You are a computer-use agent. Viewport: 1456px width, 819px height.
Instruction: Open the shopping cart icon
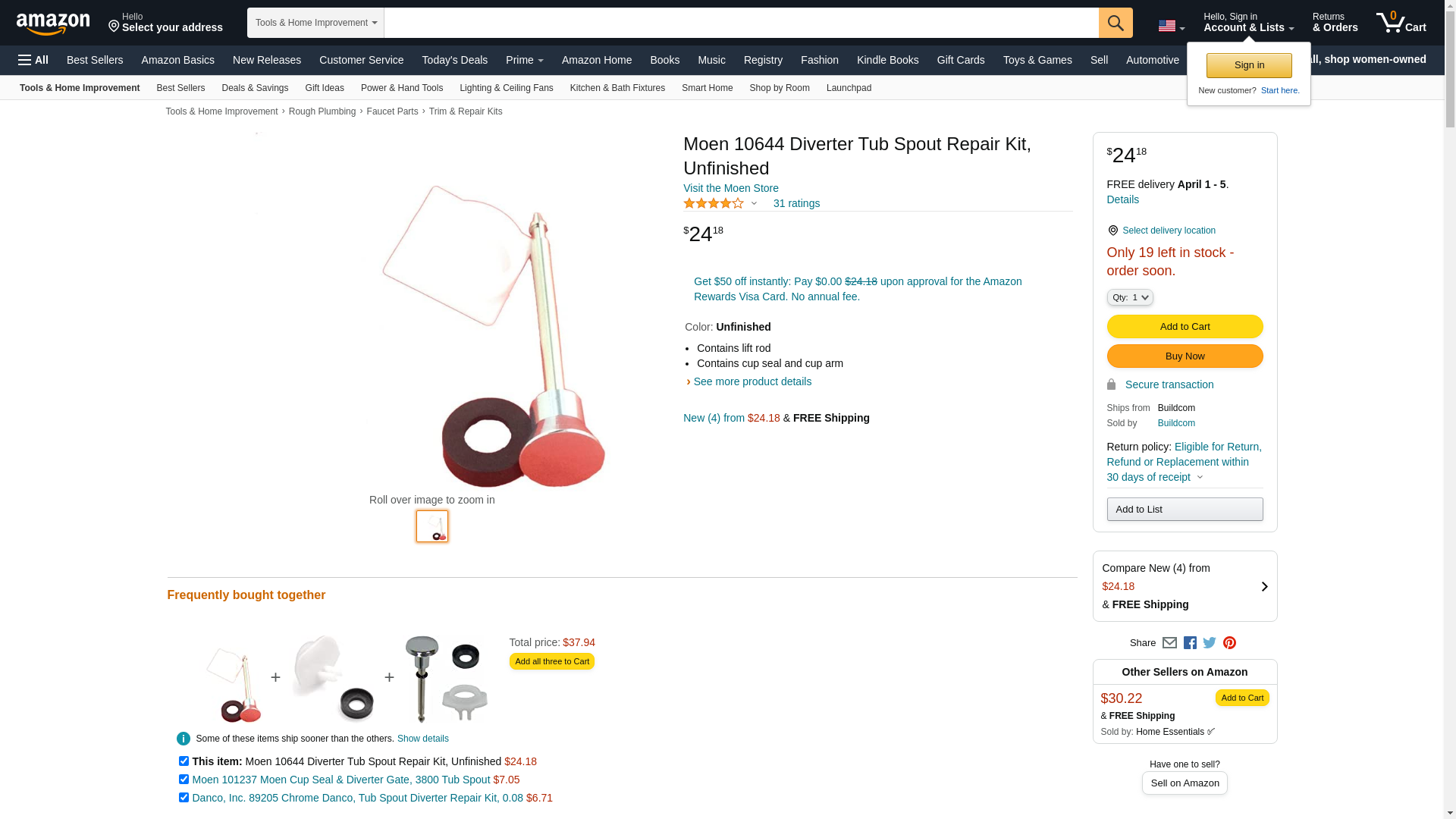click(1401, 23)
